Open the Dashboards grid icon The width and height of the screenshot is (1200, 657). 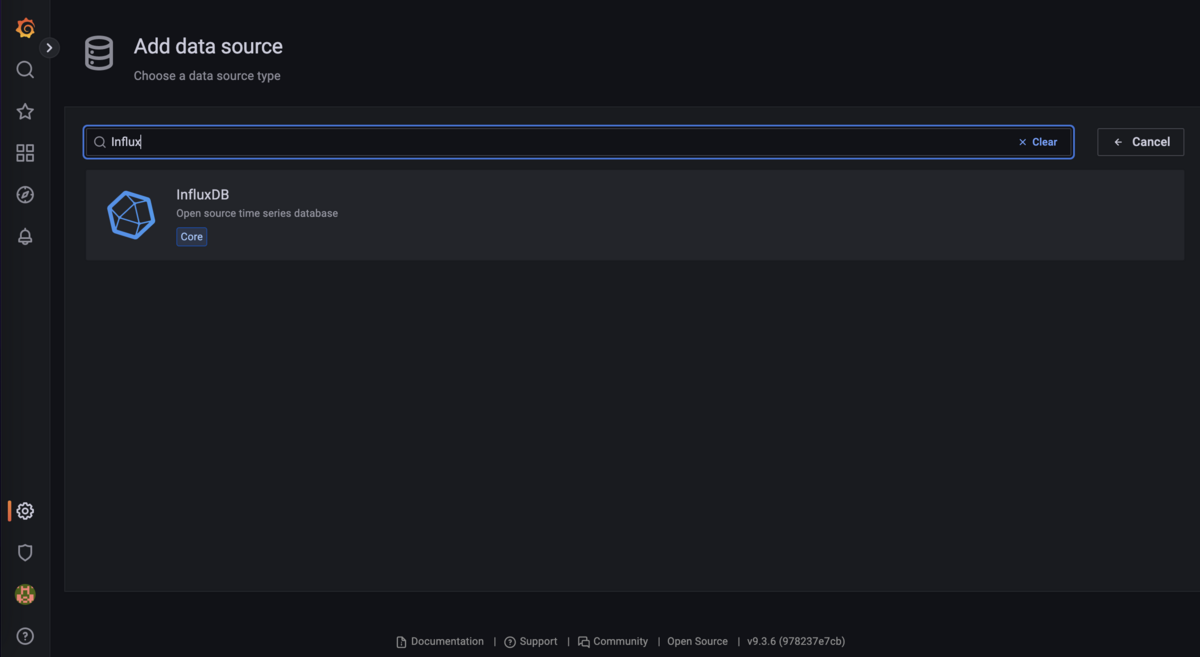[x=25, y=153]
